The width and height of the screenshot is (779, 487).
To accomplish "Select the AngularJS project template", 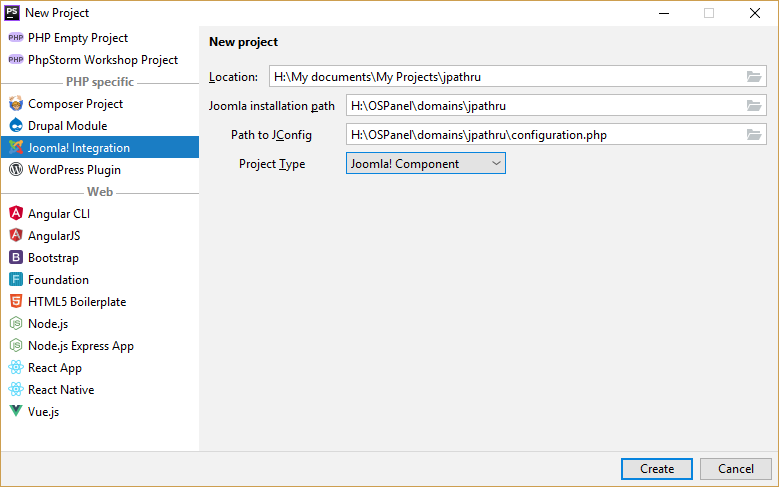I will pyautogui.click(x=100, y=235).
